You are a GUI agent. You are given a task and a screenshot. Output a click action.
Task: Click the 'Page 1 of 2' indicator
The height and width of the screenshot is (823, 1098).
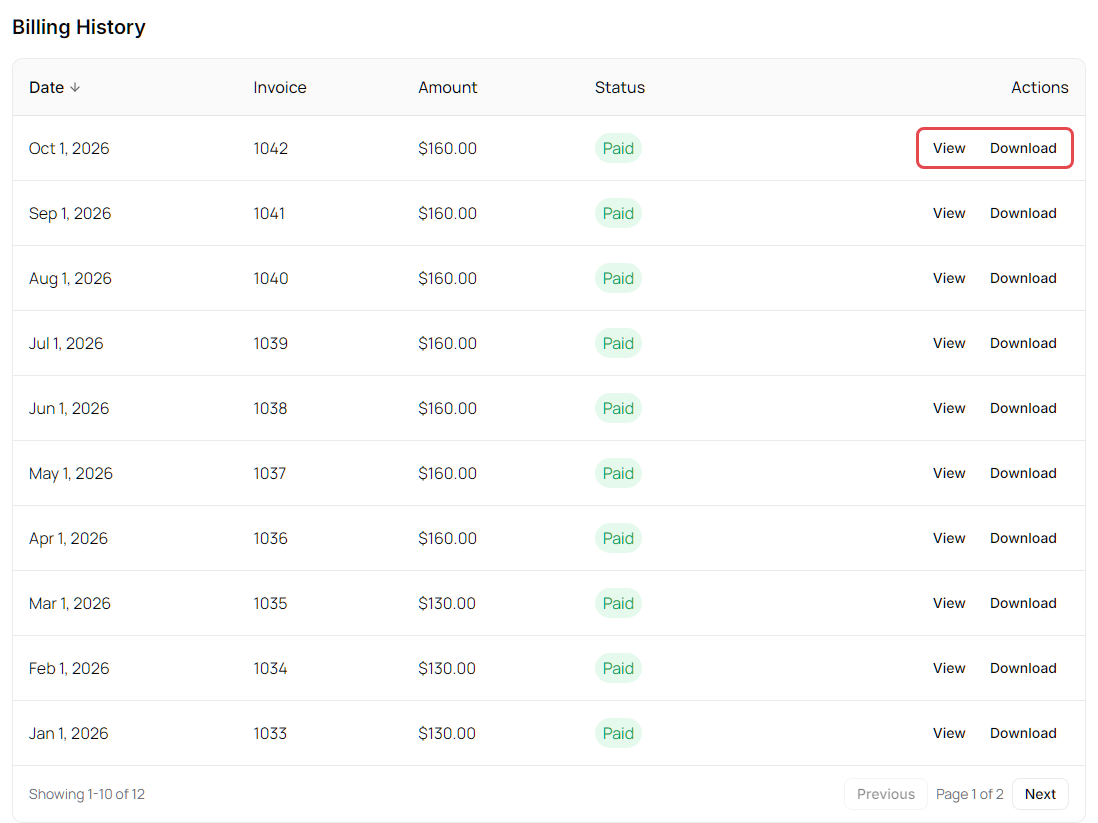coord(969,794)
